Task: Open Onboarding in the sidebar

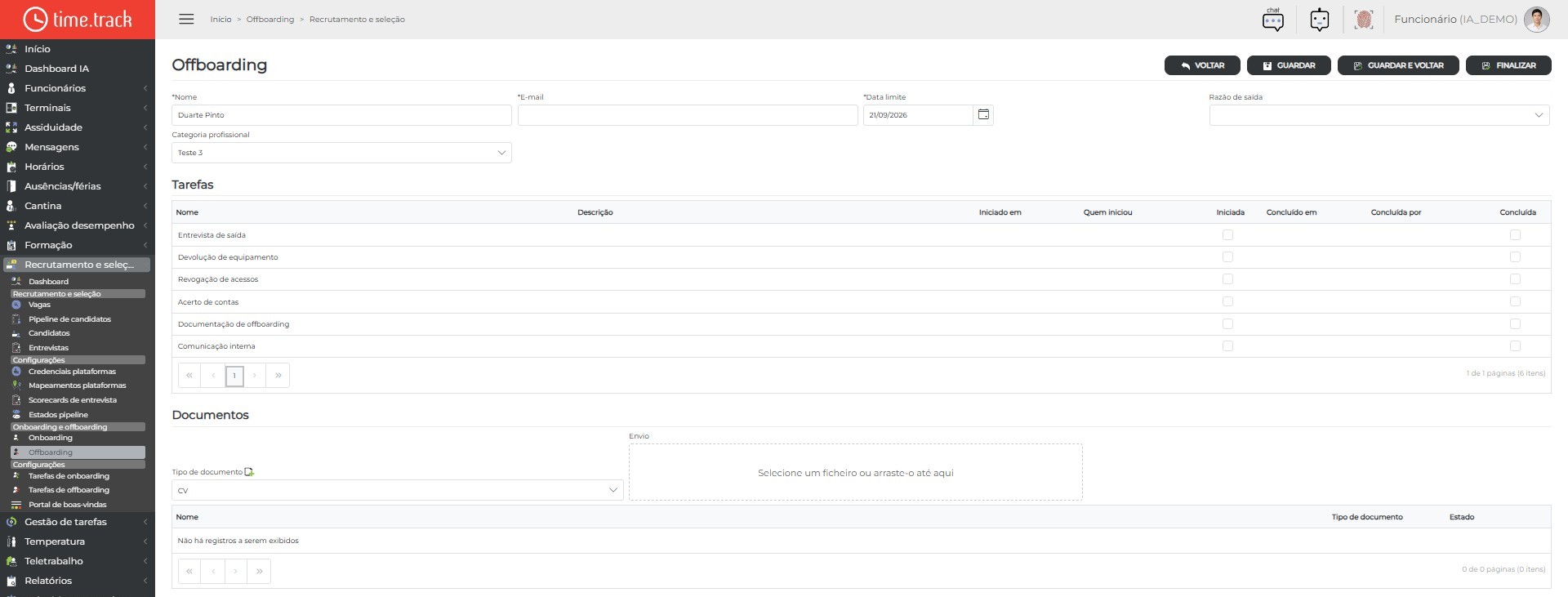Action: [51, 438]
